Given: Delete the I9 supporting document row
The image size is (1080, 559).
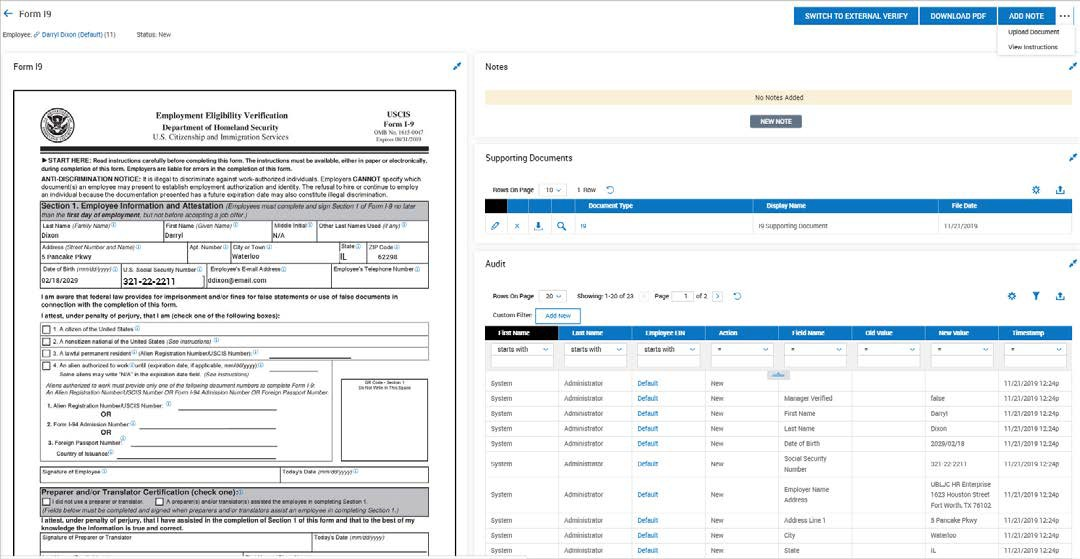Looking at the screenshot, I should (517, 226).
